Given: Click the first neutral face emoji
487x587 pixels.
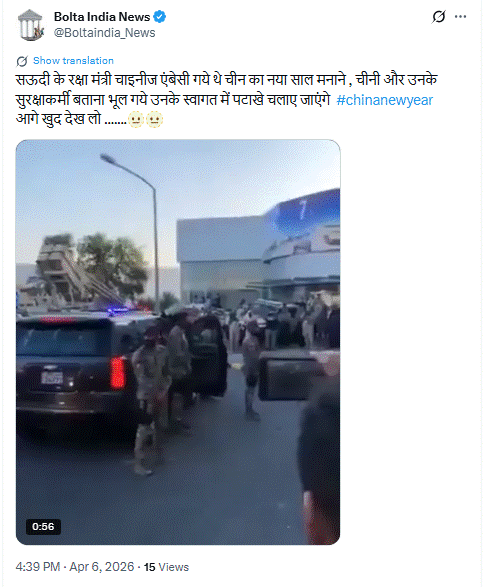Looking at the screenshot, I should pos(136,120).
